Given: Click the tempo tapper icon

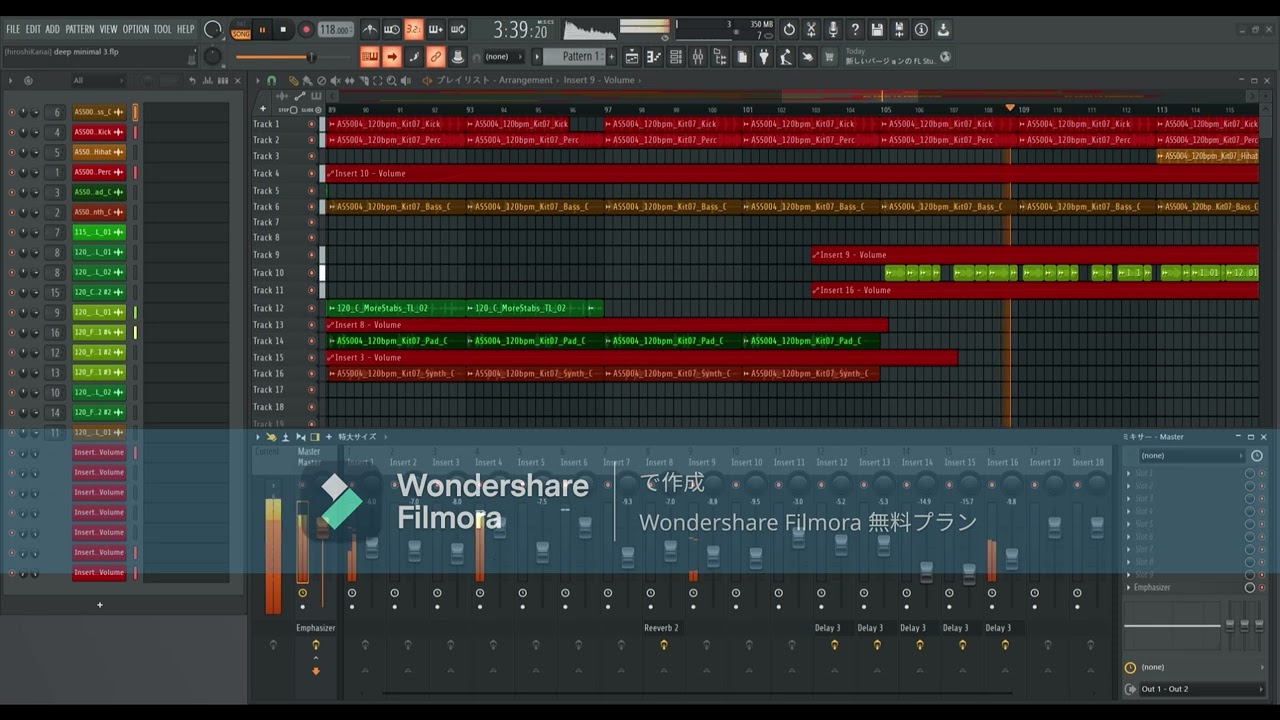Looking at the screenshot, I should 786,57.
